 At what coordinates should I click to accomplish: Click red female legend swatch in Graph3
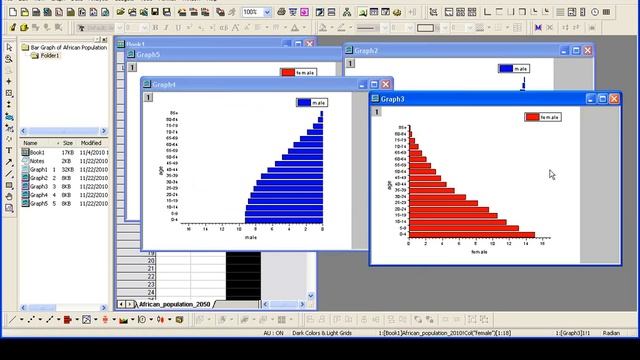tap(532, 117)
